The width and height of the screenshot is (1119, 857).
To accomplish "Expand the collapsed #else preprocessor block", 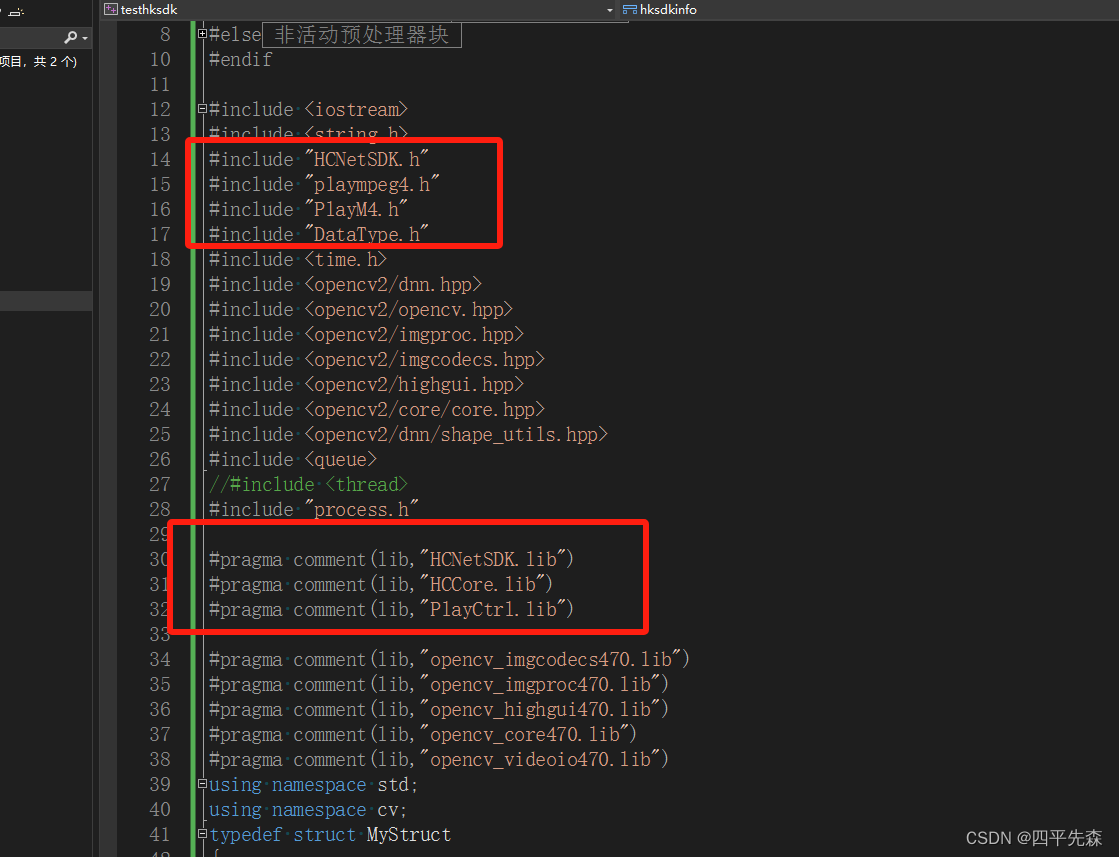I will (x=203, y=34).
